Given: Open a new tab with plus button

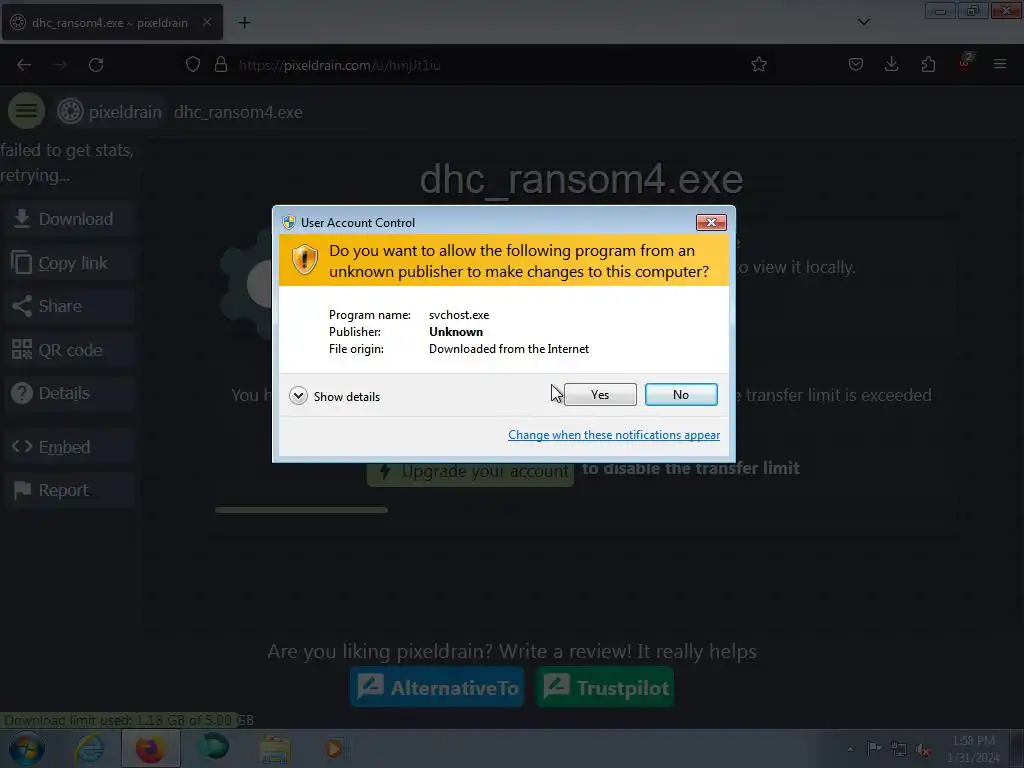Looking at the screenshot, I should (244, 23).
